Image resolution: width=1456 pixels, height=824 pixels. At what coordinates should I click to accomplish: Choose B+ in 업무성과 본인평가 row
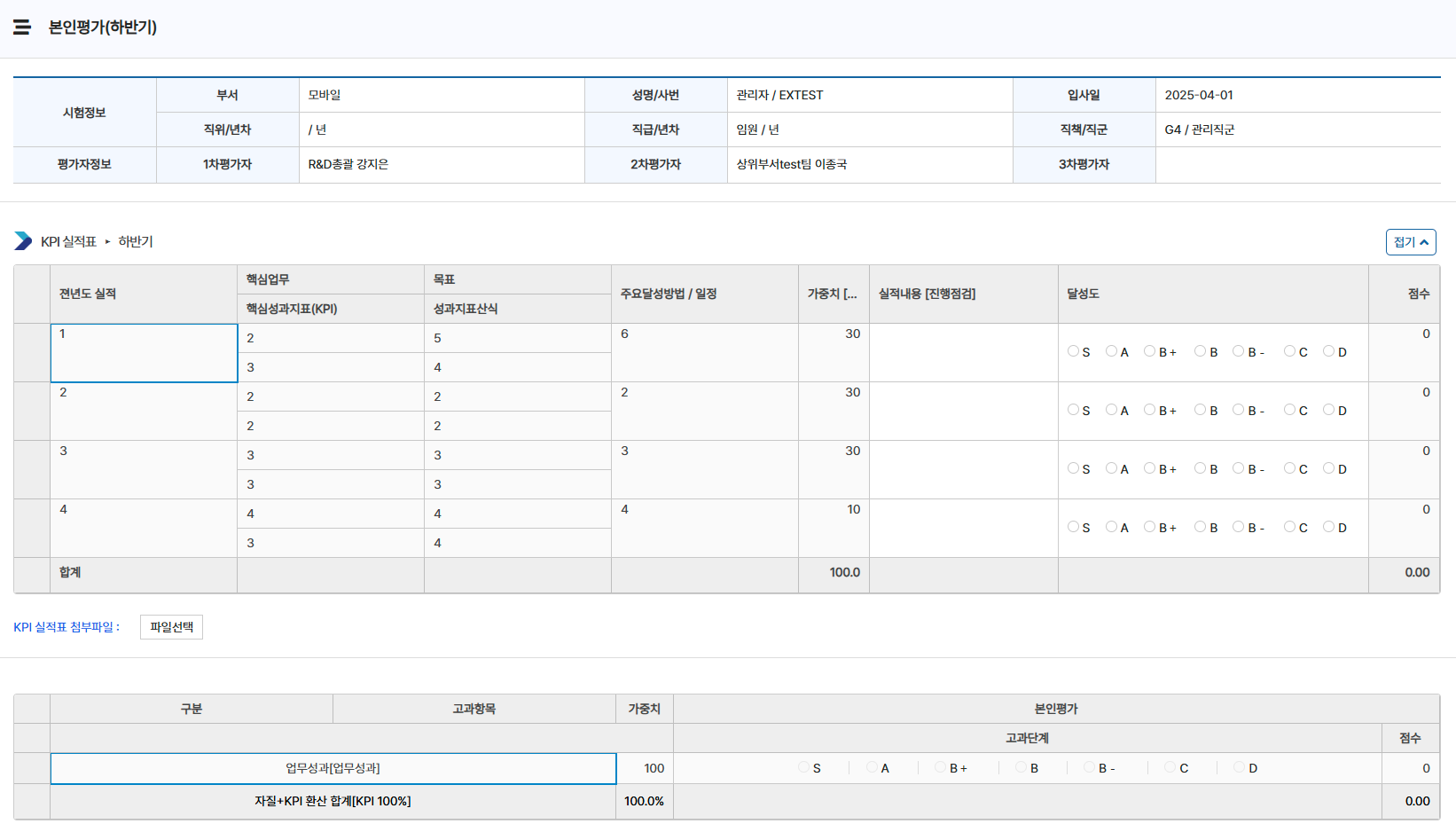point(940,767)
